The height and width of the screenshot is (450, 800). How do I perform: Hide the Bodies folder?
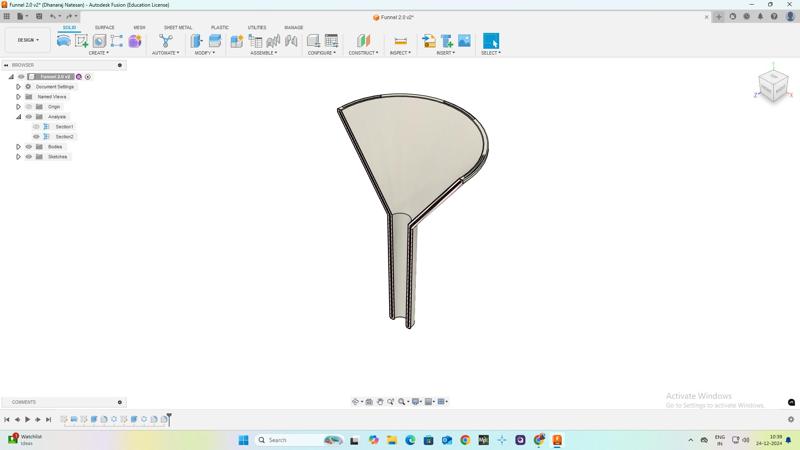(29, 147)
